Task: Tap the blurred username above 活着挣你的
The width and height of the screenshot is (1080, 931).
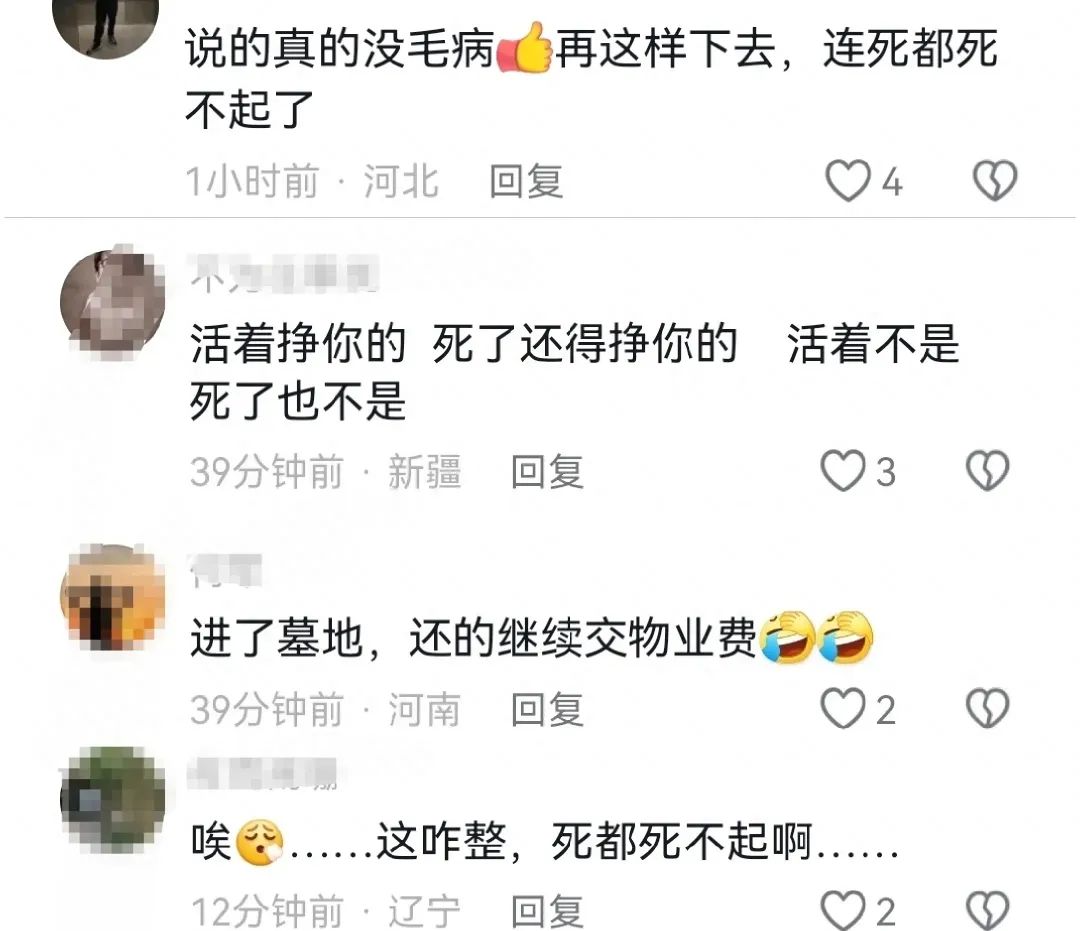Action: pyautogui.click(x=284, y=273)
